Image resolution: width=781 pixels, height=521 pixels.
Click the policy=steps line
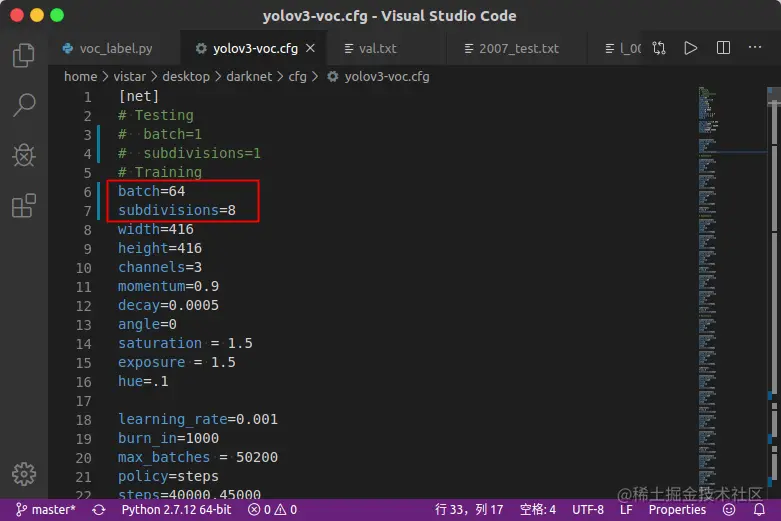pos(168,476)
